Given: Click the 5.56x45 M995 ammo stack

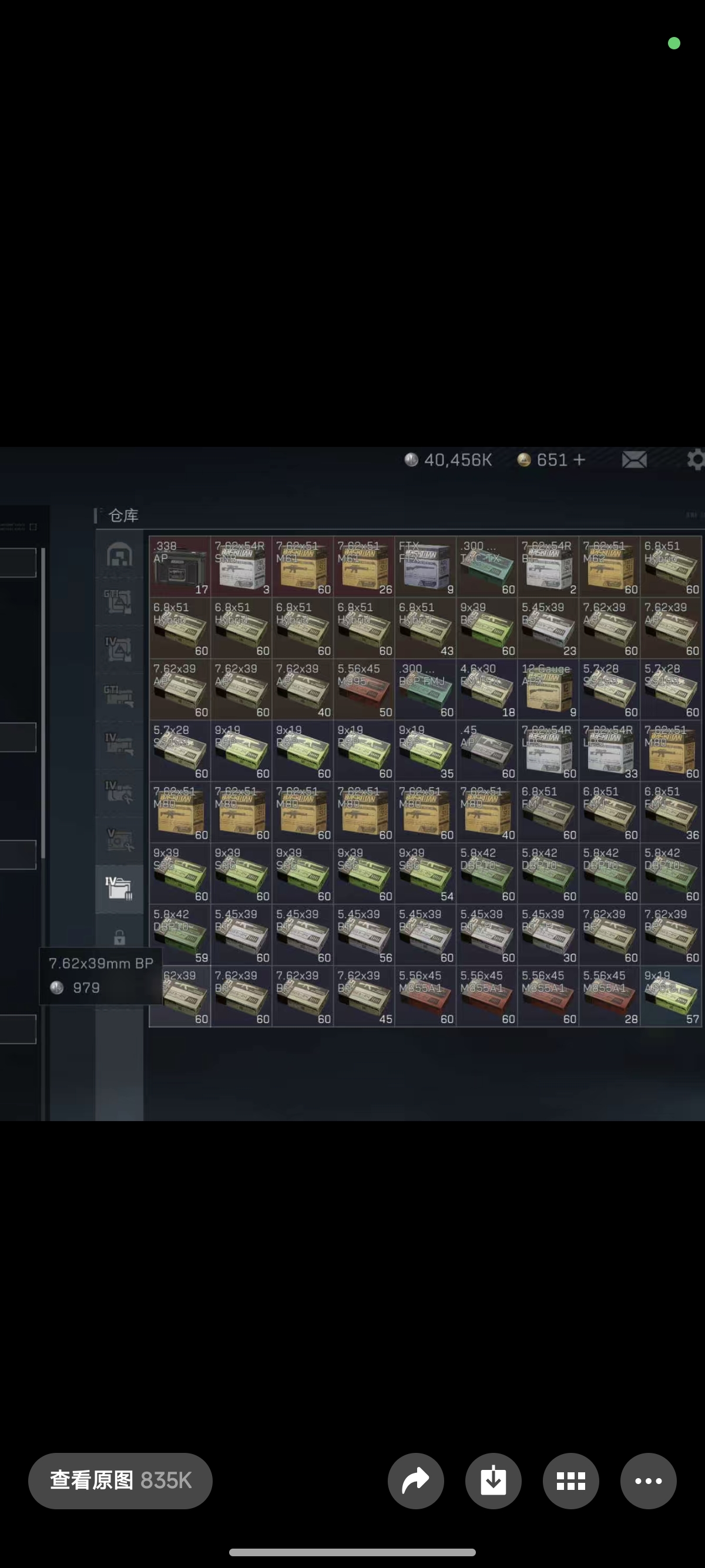Looking at the screenshot, I should tap(364, 689).
